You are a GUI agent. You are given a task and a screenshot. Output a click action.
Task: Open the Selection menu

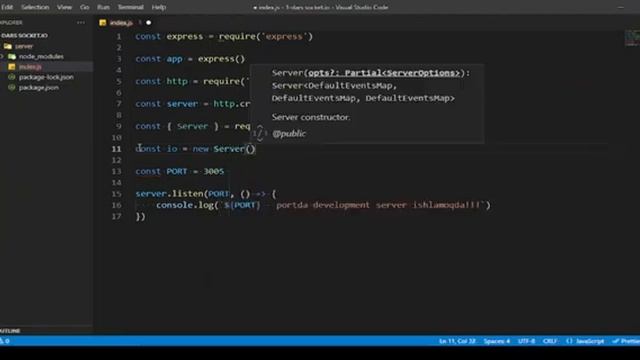(35, 7)
